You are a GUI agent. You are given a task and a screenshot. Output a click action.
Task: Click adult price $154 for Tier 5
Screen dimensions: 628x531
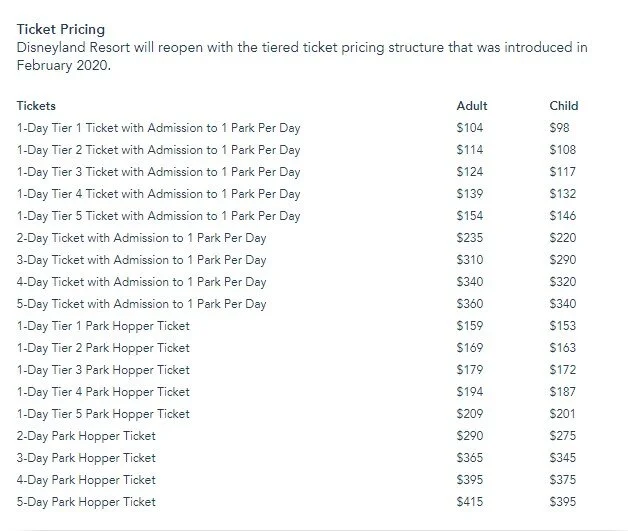pyautogui.click(x=469, y=216)
